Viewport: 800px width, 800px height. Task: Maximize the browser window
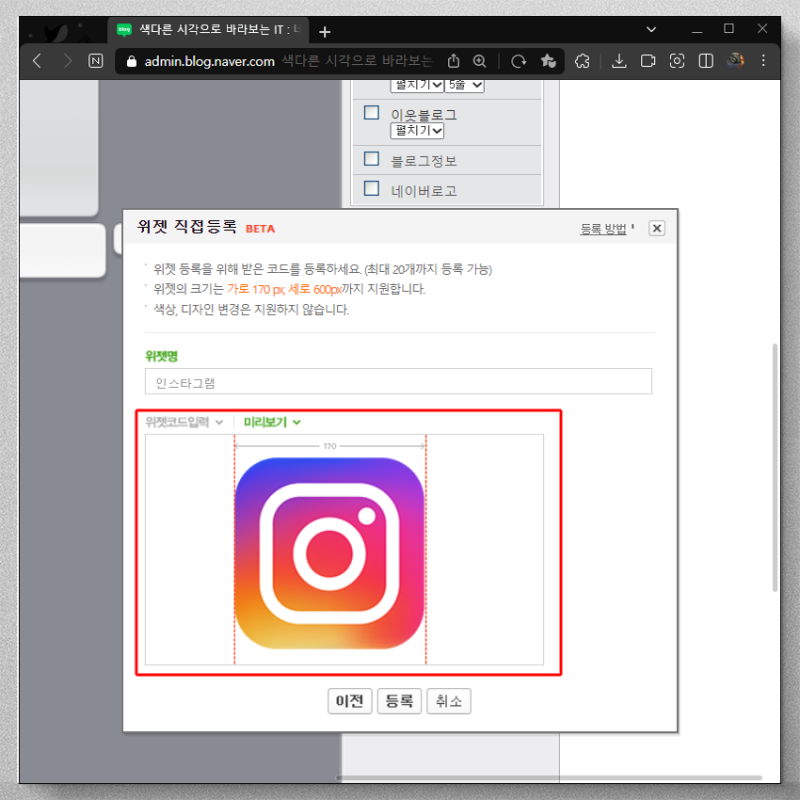point(729,29)
